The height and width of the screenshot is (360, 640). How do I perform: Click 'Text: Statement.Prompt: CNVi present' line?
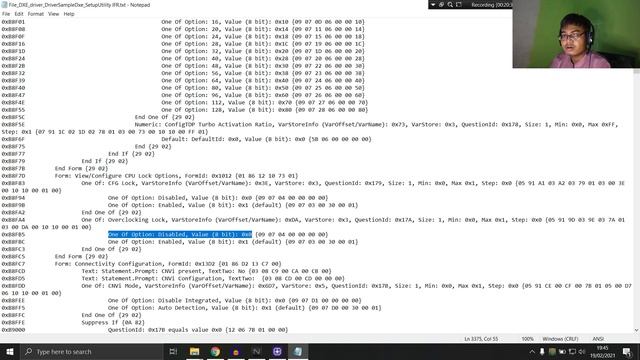click(x=207, y=271)
